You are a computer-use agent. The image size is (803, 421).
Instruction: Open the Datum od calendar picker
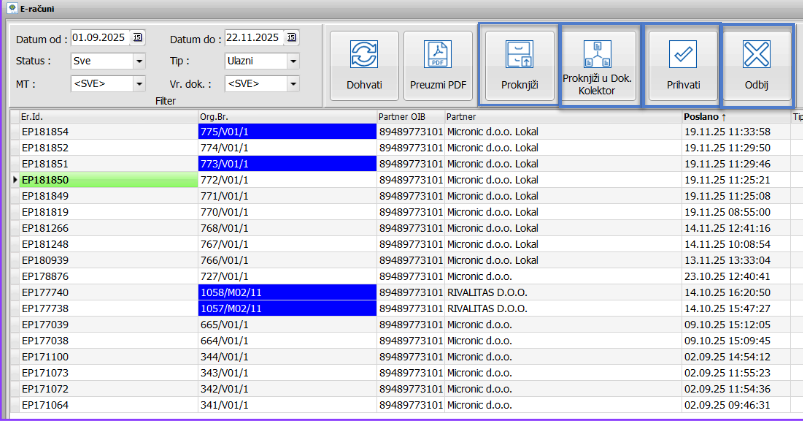(x=138, y=38)
